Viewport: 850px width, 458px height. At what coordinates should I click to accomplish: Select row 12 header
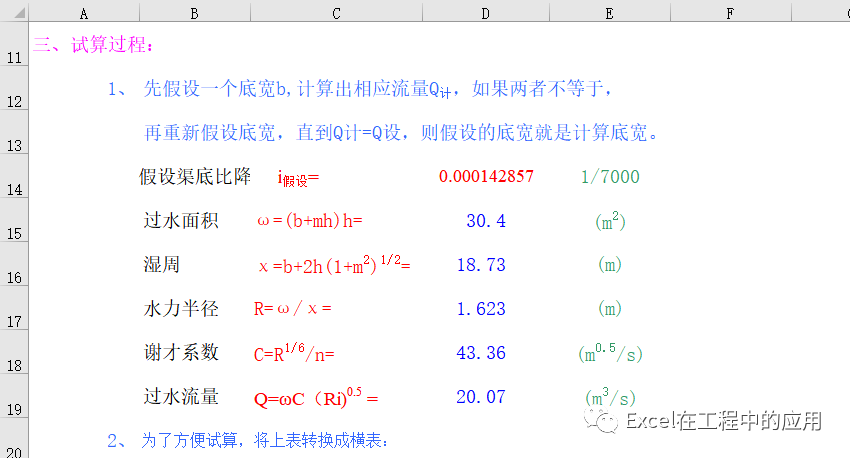click(14, 88)
